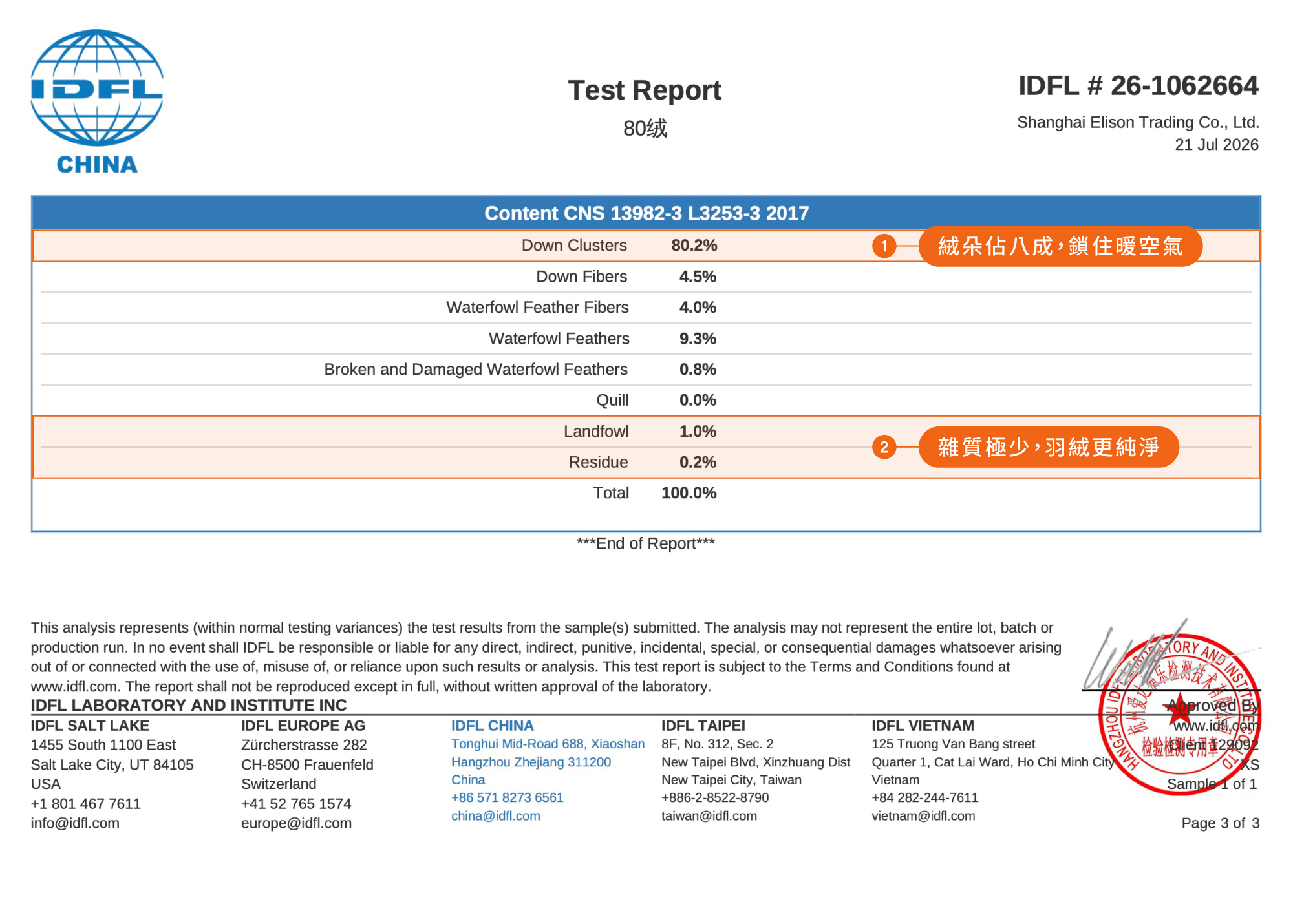Click the 80绒 sample subtitle
The height and width of the screenshot is (924, 1293).
pos(645,129)
